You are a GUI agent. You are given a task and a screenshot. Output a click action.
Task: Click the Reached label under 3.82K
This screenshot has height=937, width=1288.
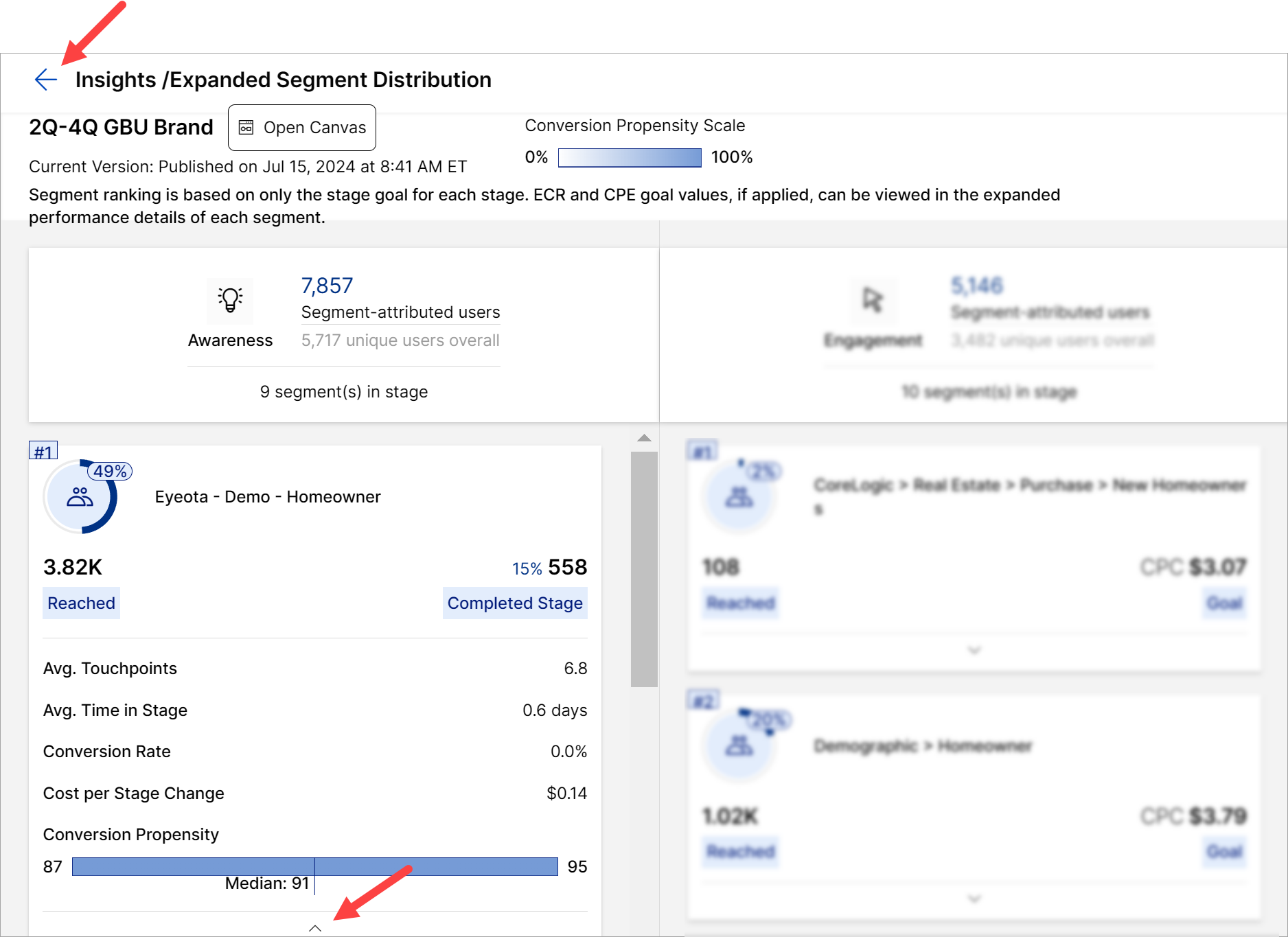[81, 603]
